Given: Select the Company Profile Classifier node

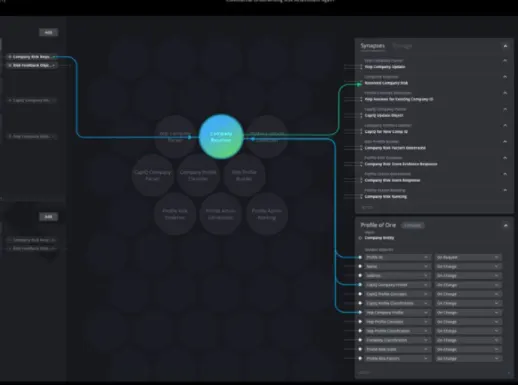Looking at the screenshot, I should (x=198, y=175).
